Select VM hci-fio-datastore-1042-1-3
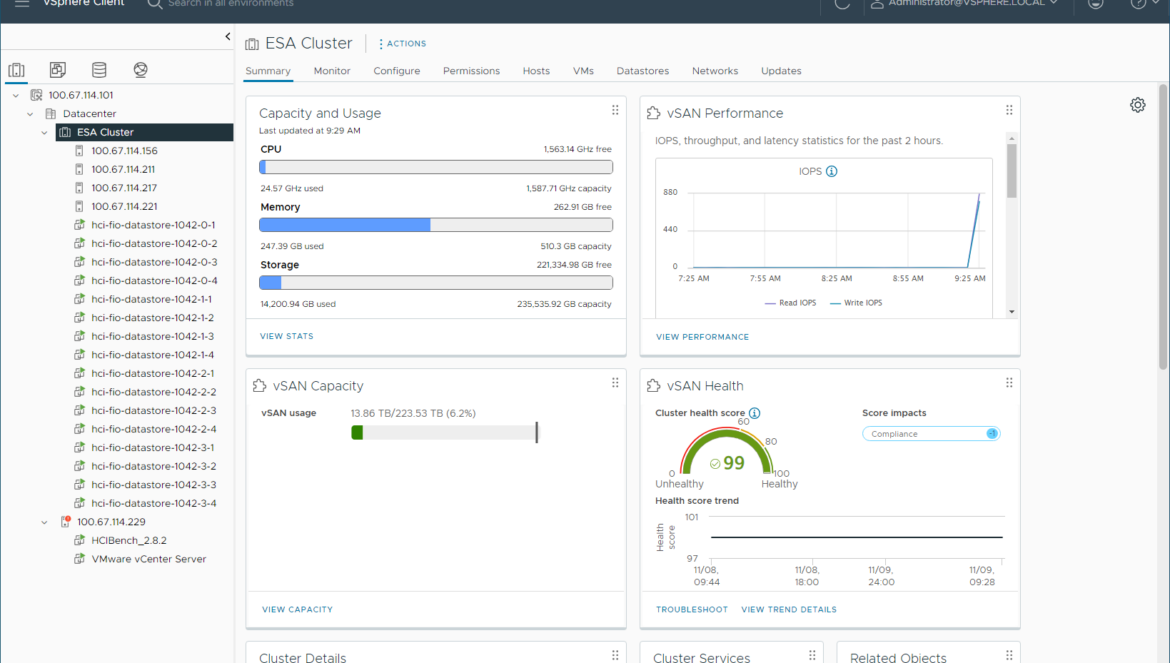This screenshot has width=1170, height=663. [x=152, y=336]
